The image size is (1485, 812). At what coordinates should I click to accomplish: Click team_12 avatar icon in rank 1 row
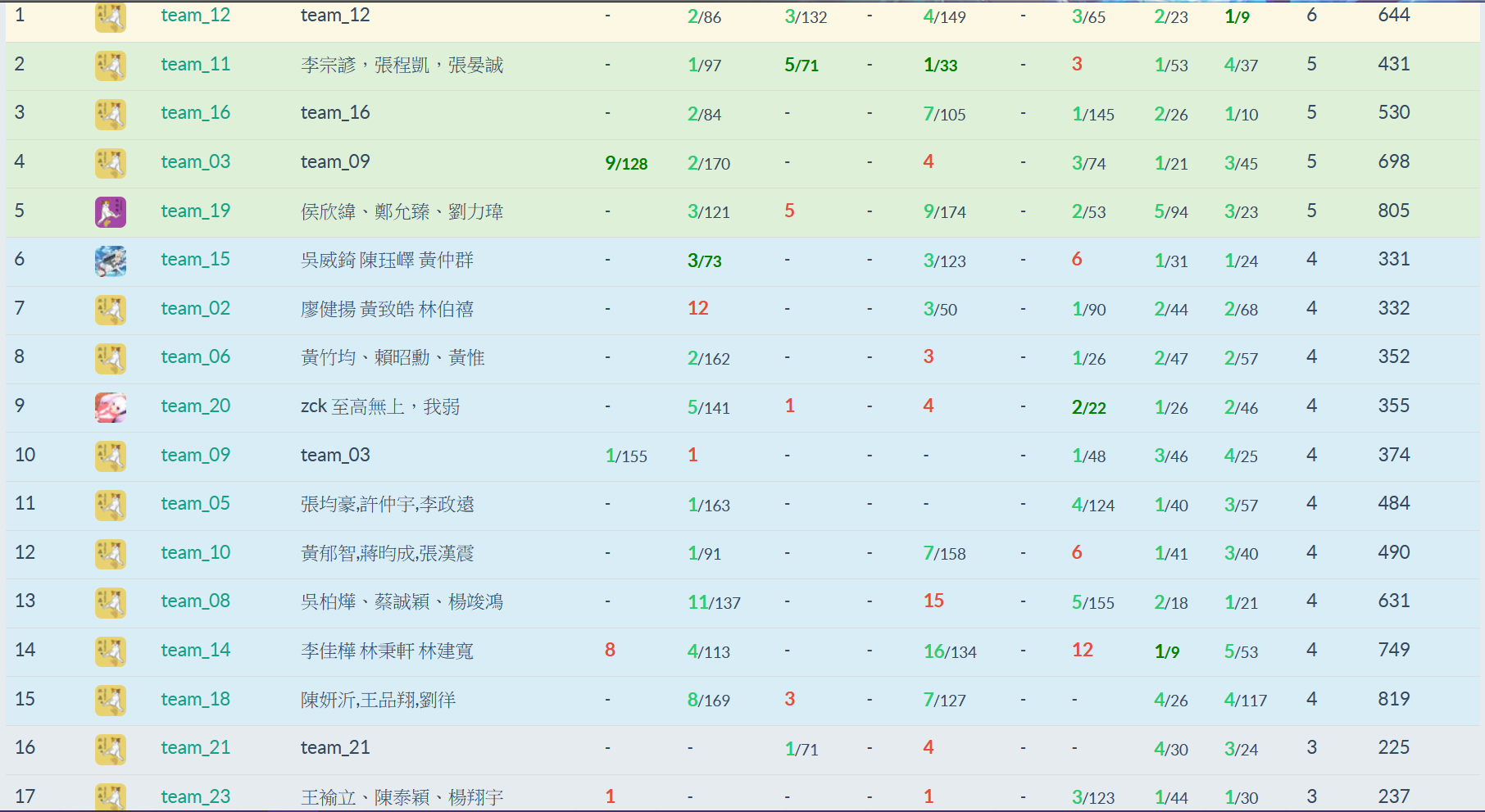point(111,17)
